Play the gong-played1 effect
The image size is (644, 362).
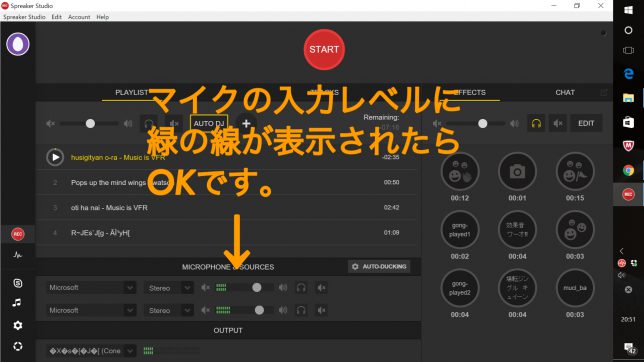click(x=460, y=230)
